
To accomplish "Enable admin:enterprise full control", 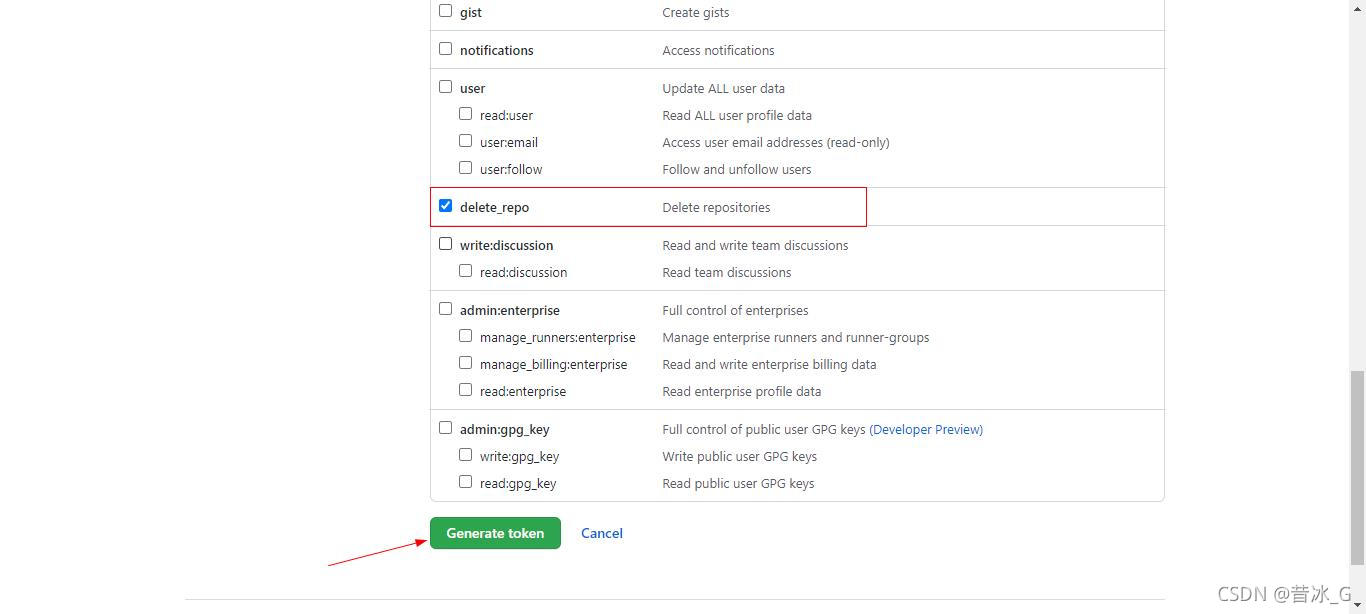I will click(x=446, y=308).
